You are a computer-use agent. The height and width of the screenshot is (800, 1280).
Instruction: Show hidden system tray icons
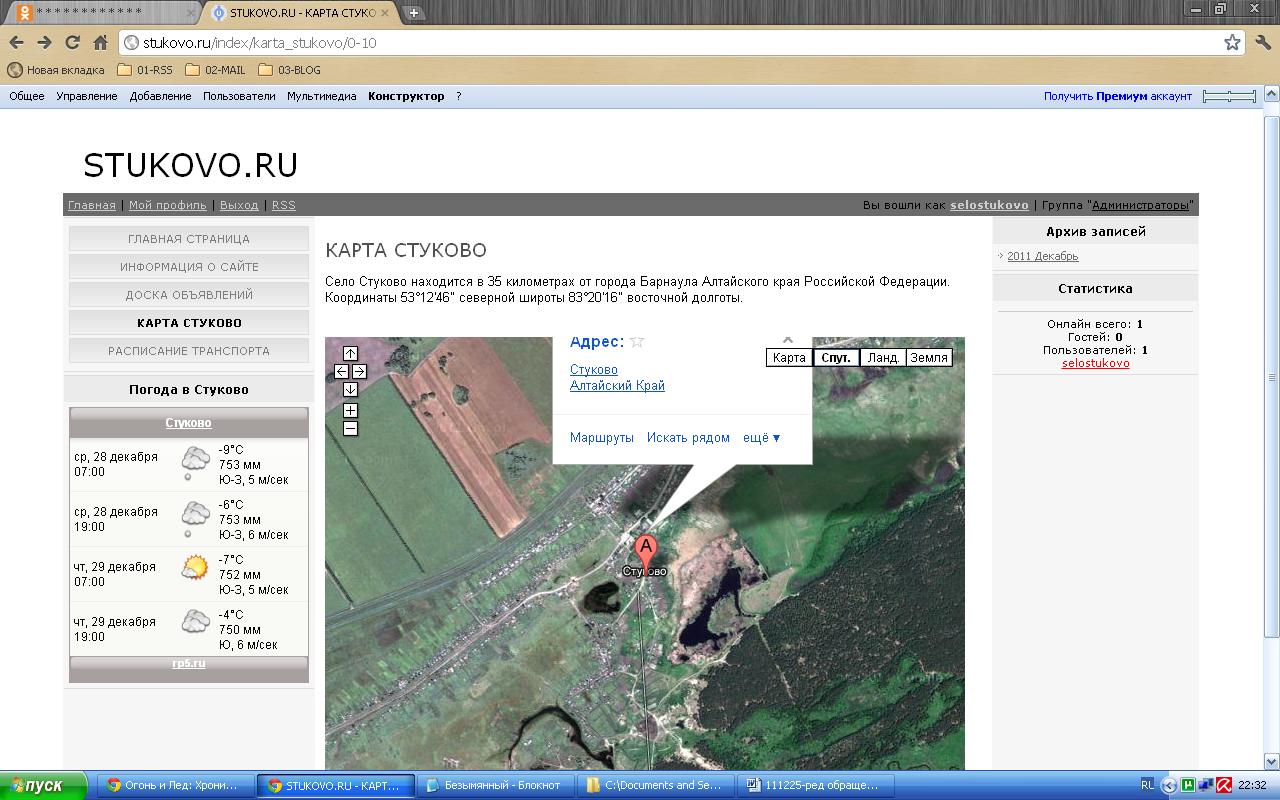tap(1171, 785)
